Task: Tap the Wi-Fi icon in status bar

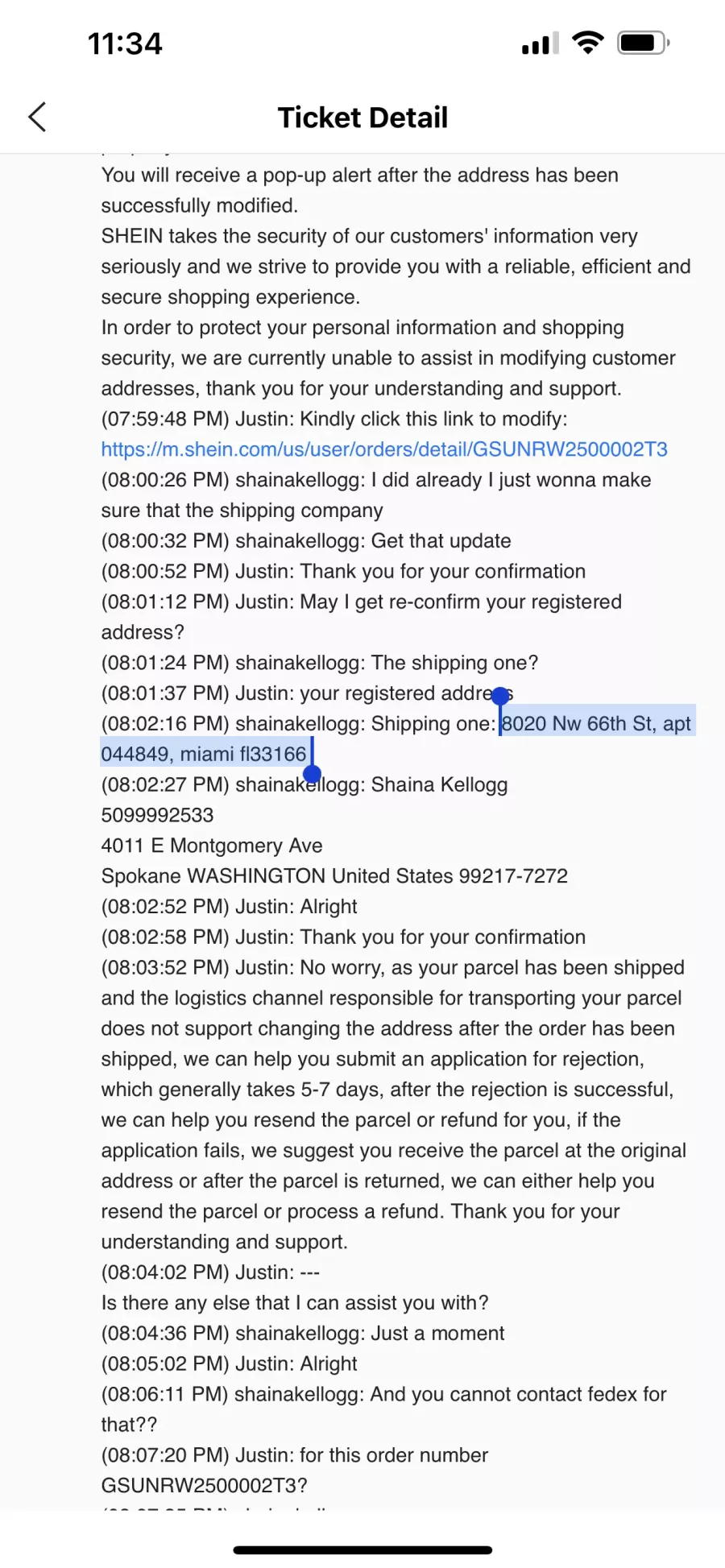Action: pyautogui.click(x=588, y=43)
